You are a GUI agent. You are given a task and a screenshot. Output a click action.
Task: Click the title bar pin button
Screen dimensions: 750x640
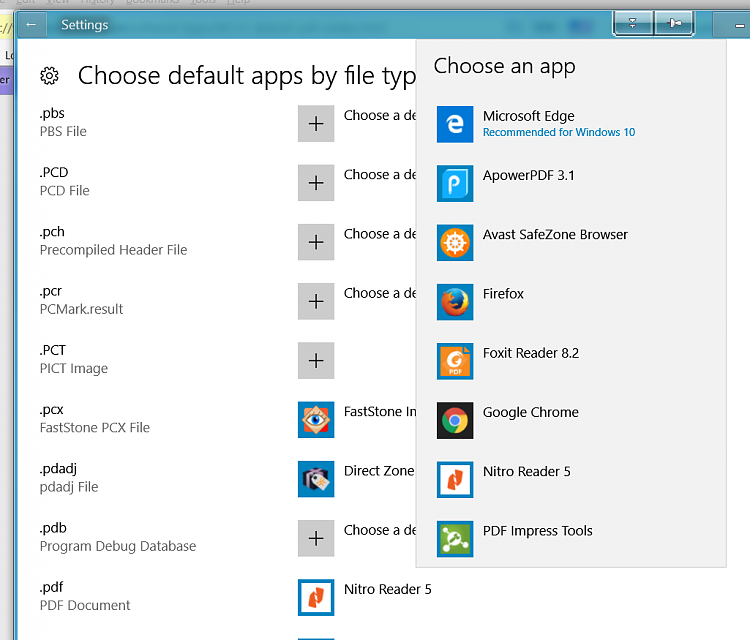(x=674, y=23)
